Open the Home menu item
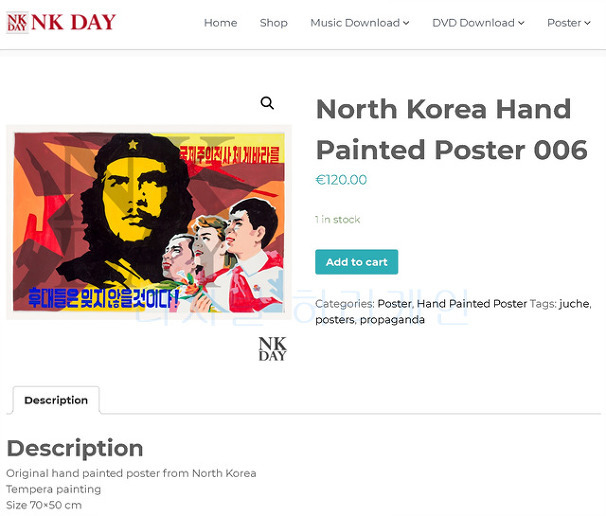The width and height of the screenshot is (606, 516). coord(220,23)
